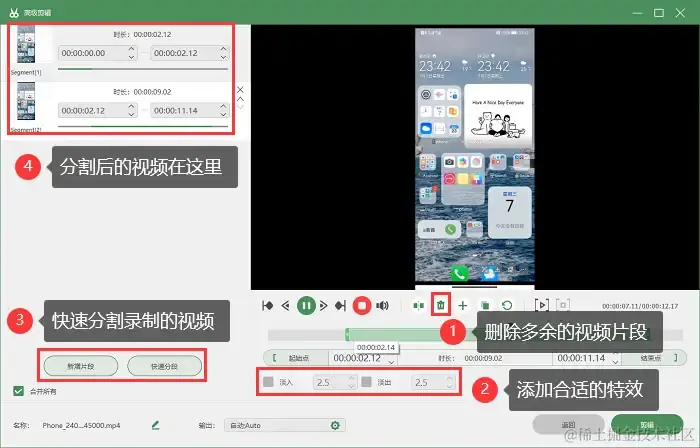Click the green 剪辑 clip button
Image resolution: width=700 pixels, height=448 pixels.
(647, 424)
